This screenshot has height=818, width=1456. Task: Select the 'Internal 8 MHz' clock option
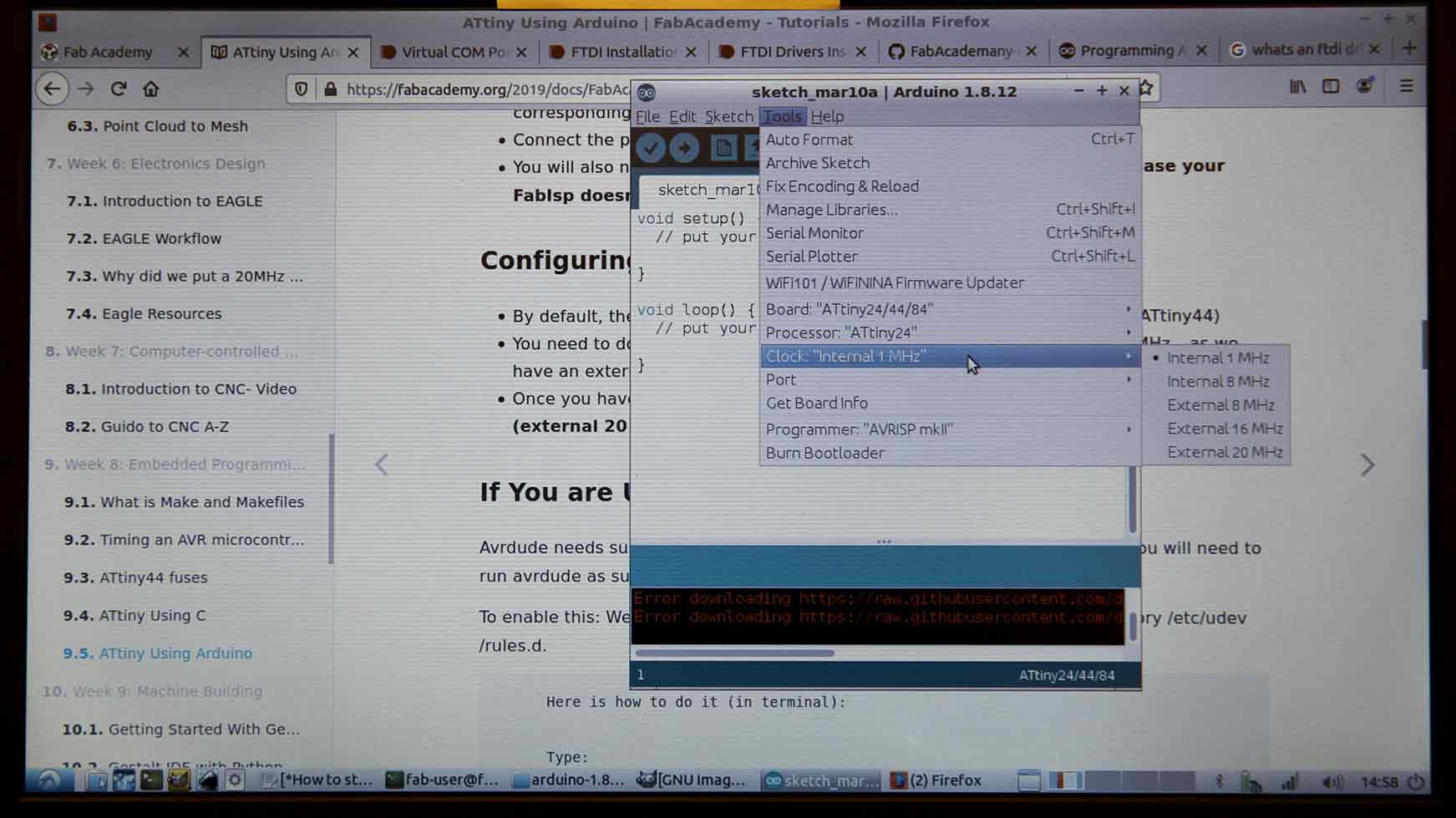1216,381
